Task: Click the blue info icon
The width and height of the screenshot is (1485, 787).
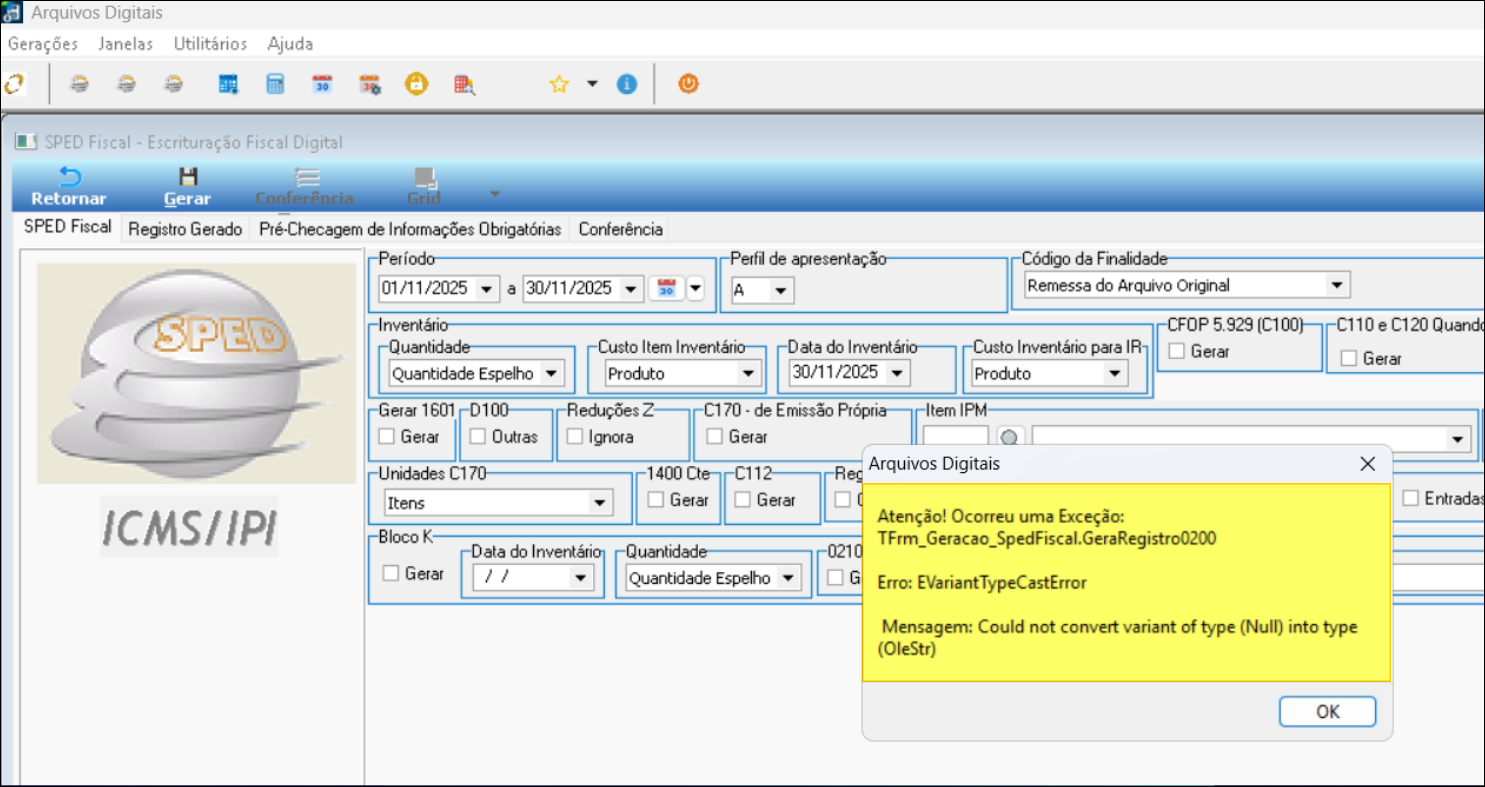Action: pyautogui.click(x=627, y=85)
